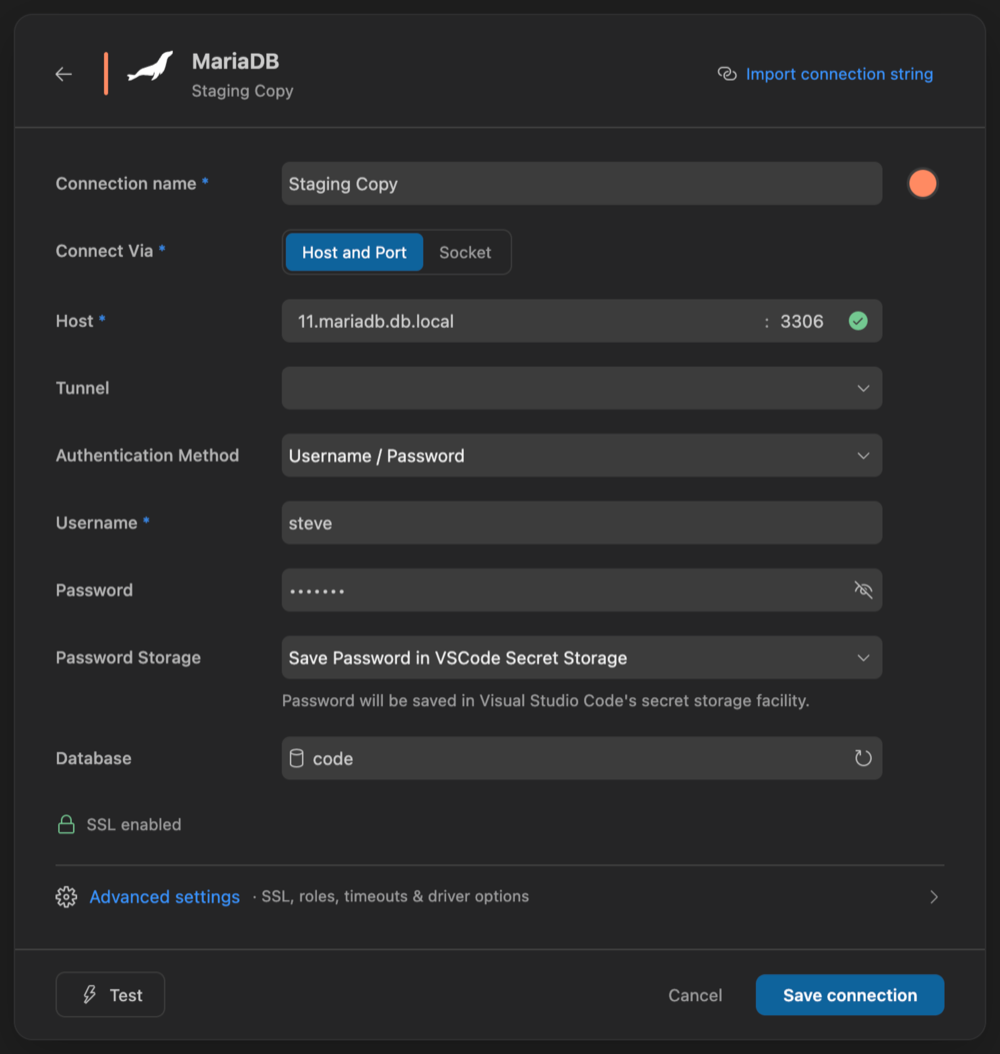Click the Staging Copy subtitle in header

pyautogui.click(x=243, y=91)
